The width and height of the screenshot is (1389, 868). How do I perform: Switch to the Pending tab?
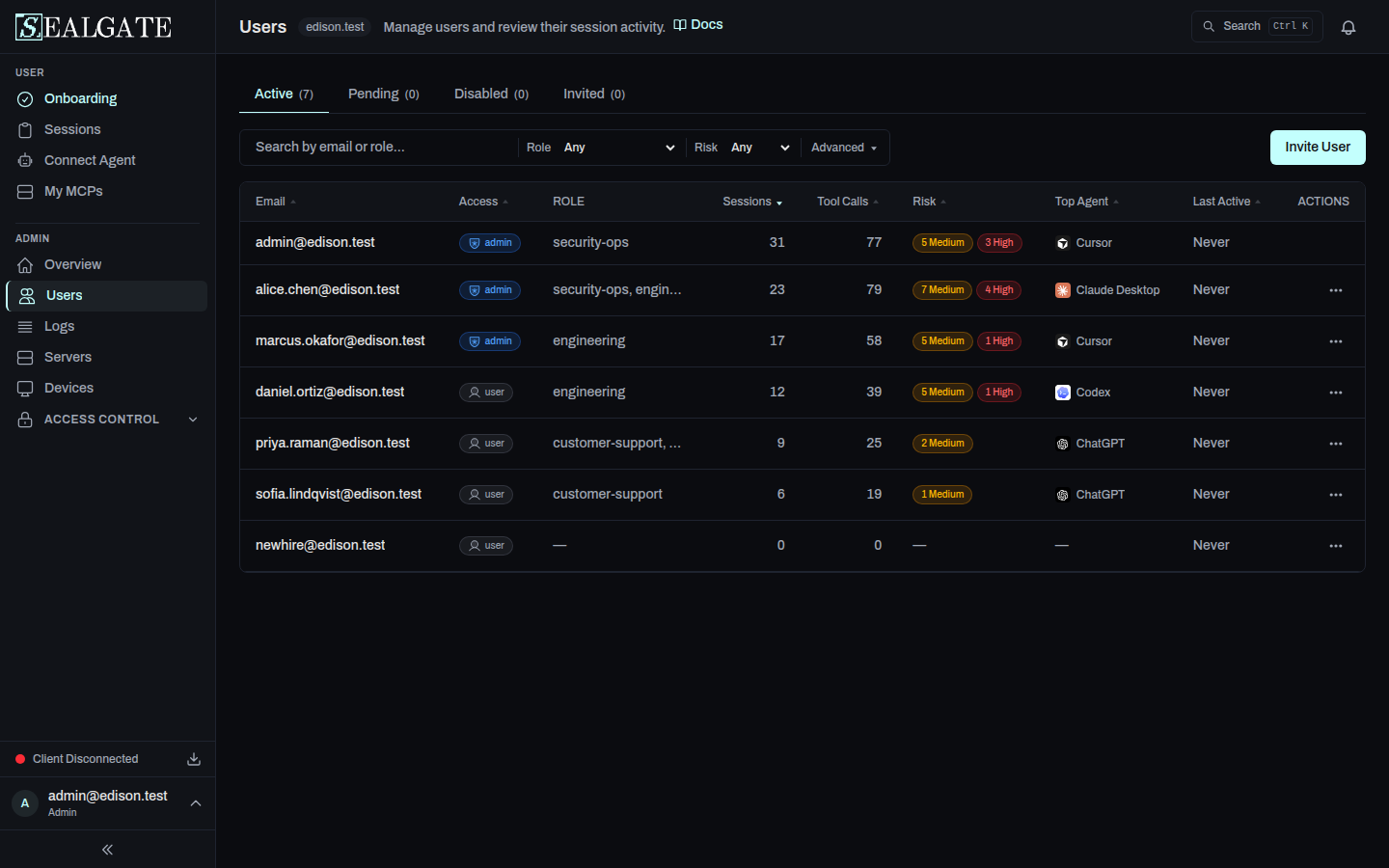384,94
